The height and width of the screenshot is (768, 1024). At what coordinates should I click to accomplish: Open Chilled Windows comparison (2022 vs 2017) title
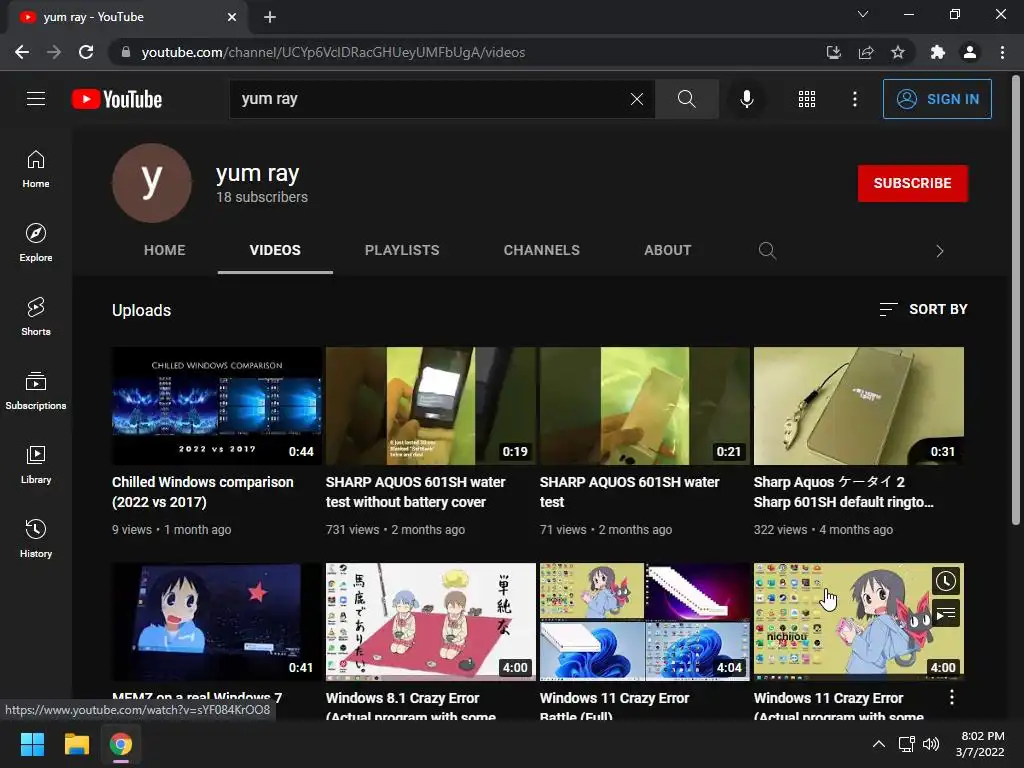point(203,492)
